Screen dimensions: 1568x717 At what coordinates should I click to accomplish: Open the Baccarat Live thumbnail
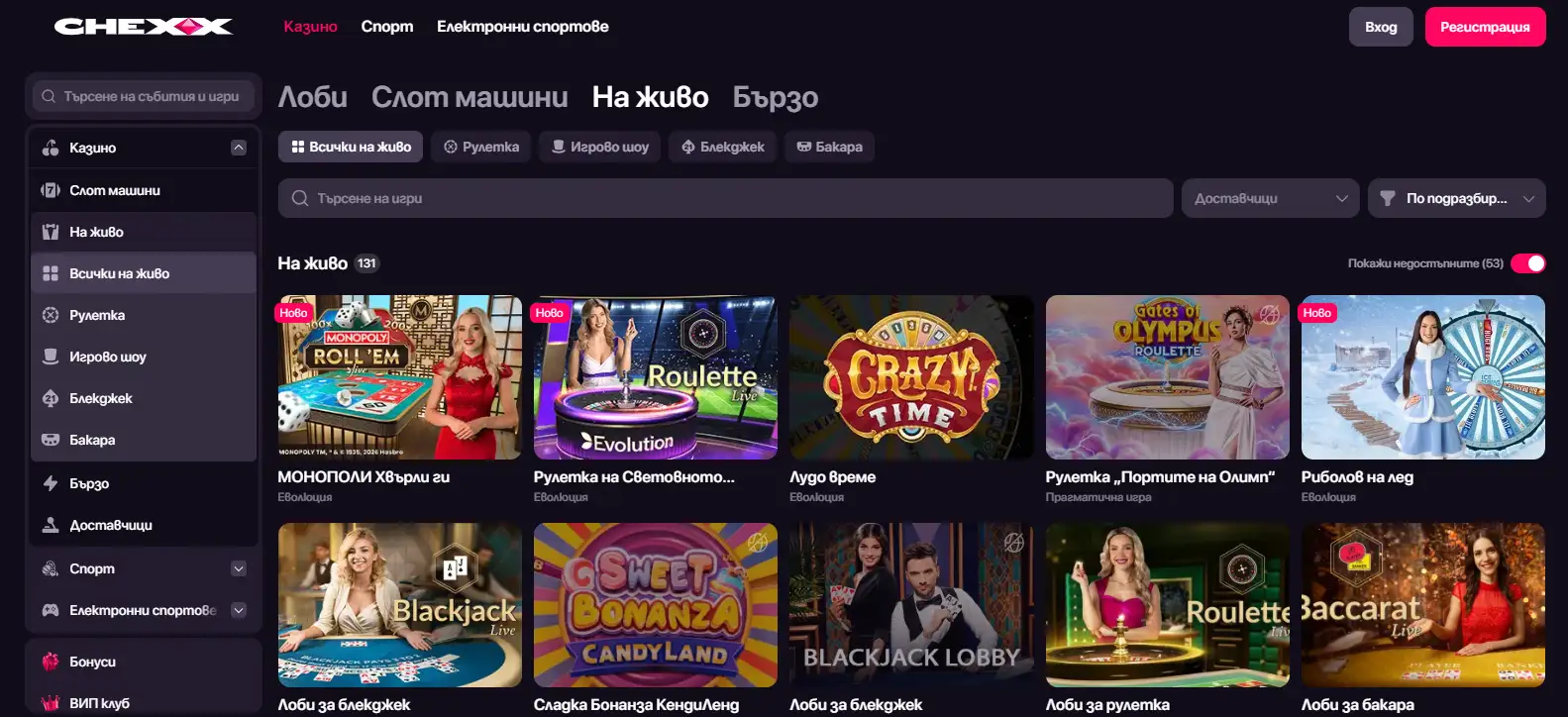[x=1423, y=605]
